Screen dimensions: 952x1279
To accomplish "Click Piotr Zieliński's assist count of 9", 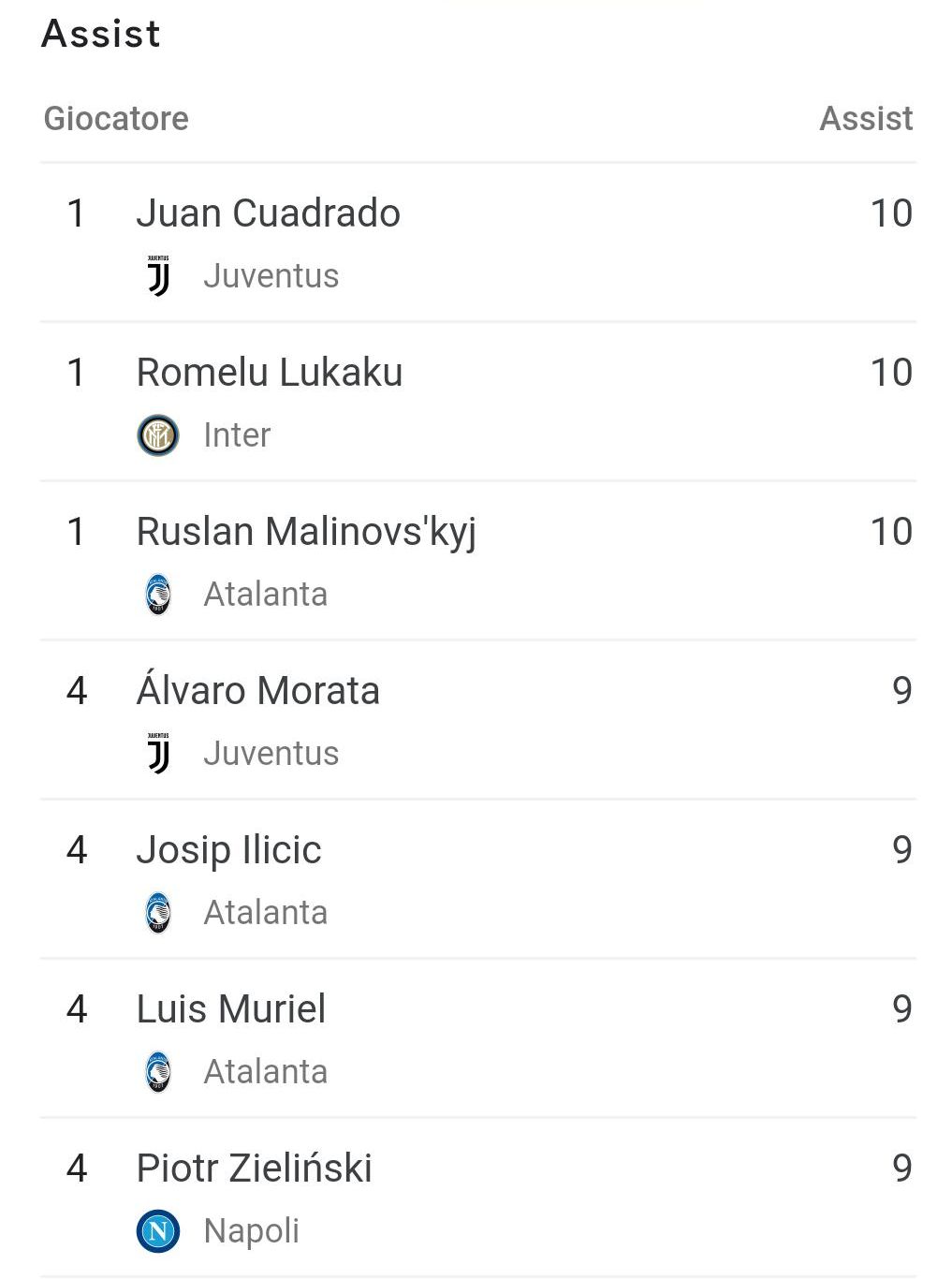I will pos(901,1169).
